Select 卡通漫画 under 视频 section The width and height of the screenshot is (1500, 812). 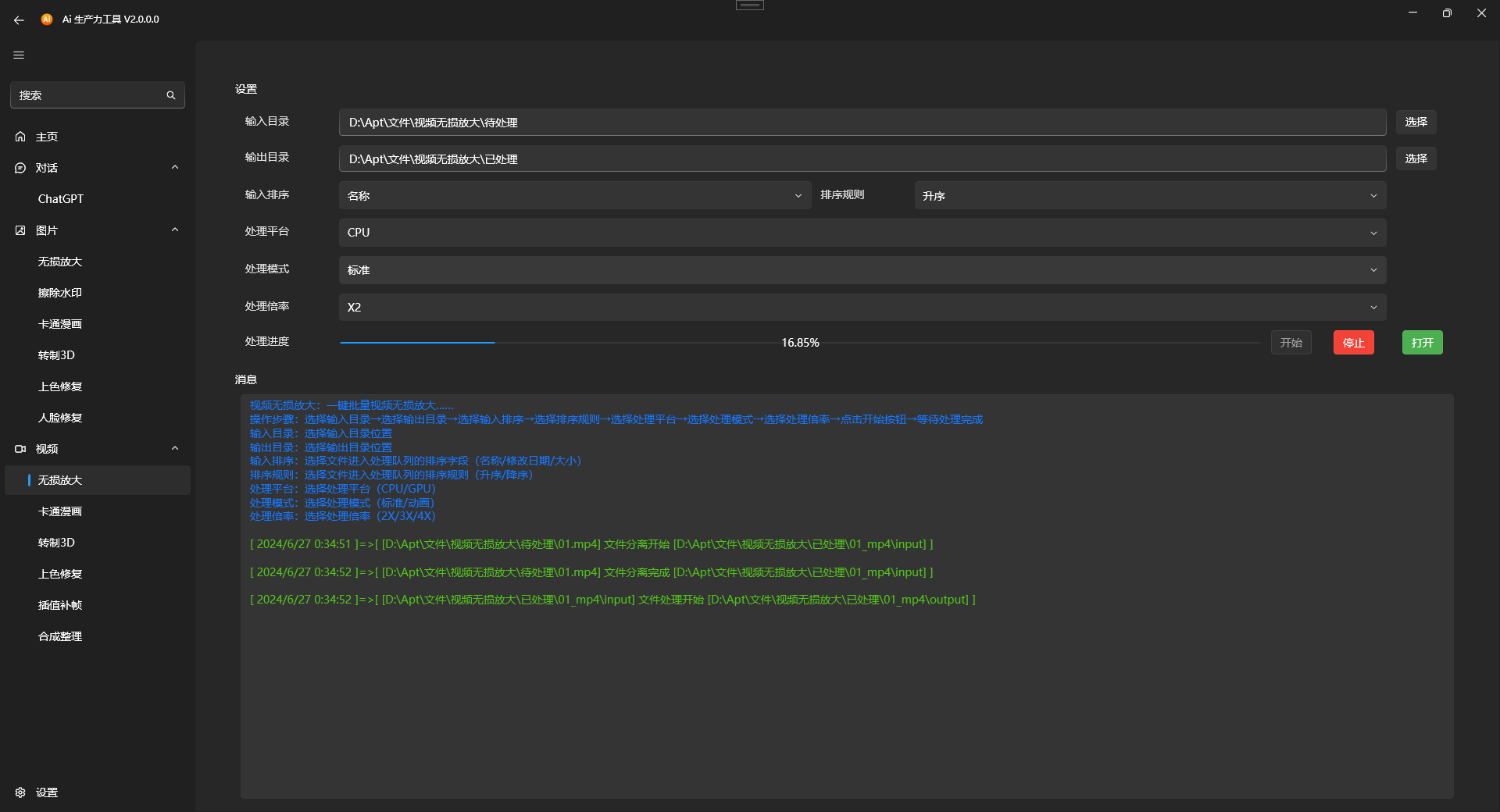(x=98, y=511)
